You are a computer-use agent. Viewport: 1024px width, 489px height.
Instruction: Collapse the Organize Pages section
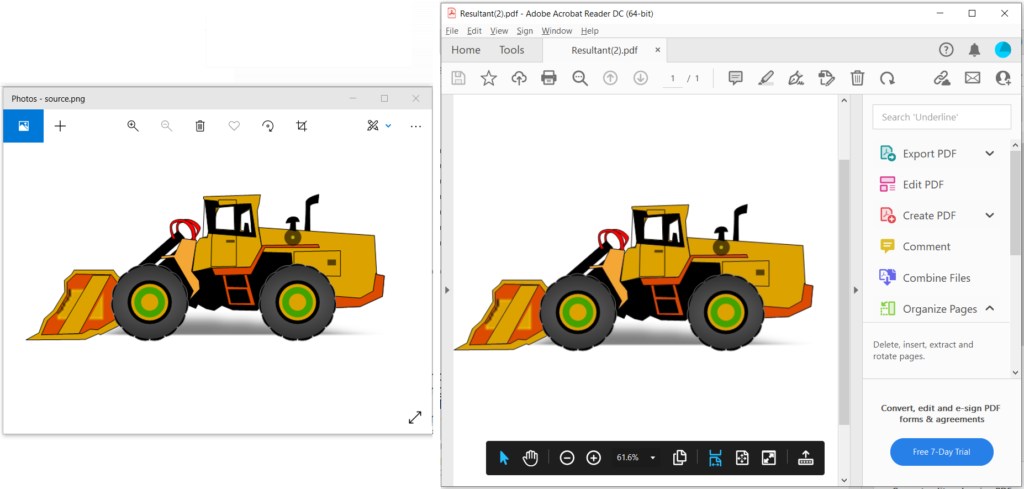[x=989, y=309]
